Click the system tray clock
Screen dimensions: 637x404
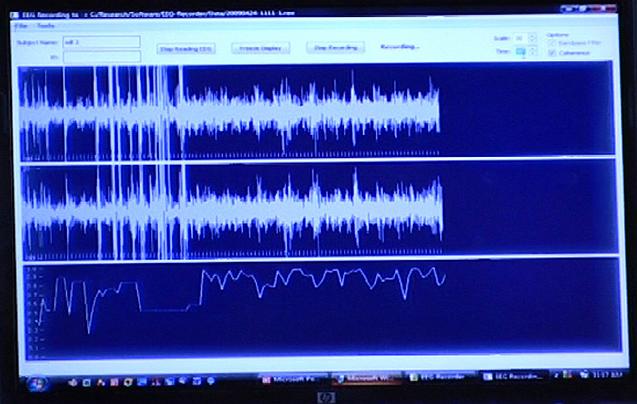coord(606,374)
